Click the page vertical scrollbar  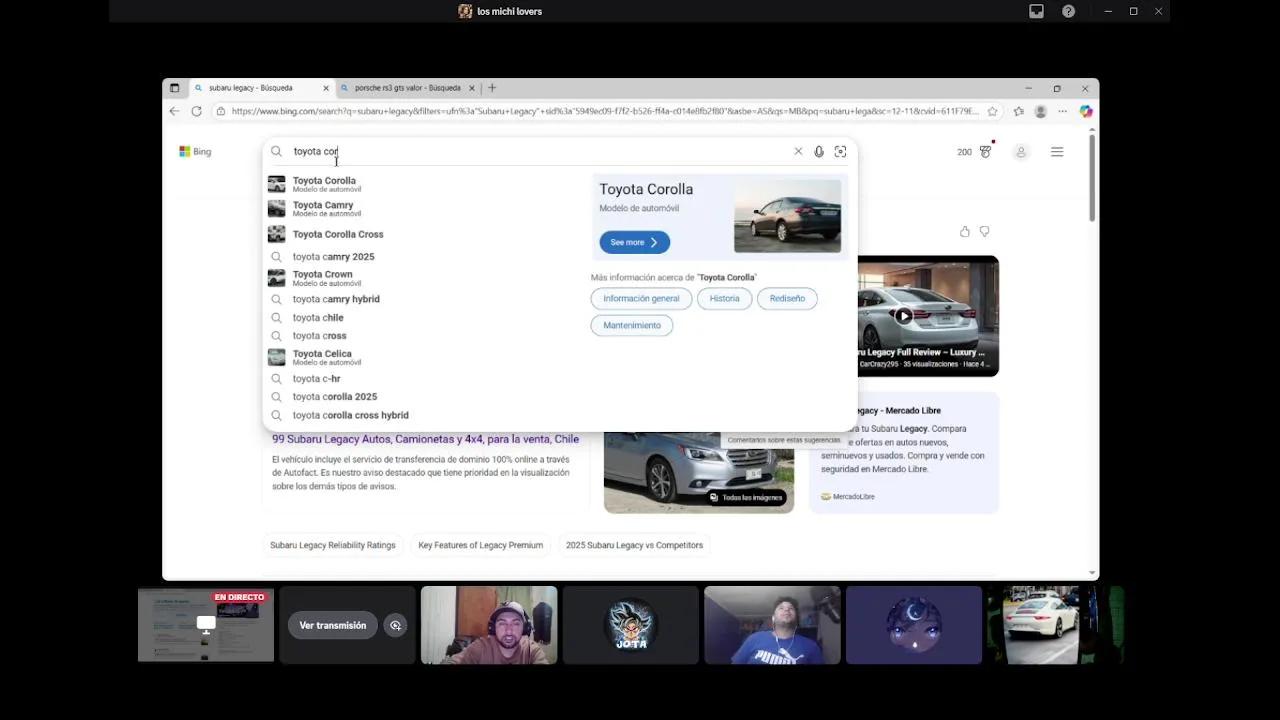point(1092,178)
